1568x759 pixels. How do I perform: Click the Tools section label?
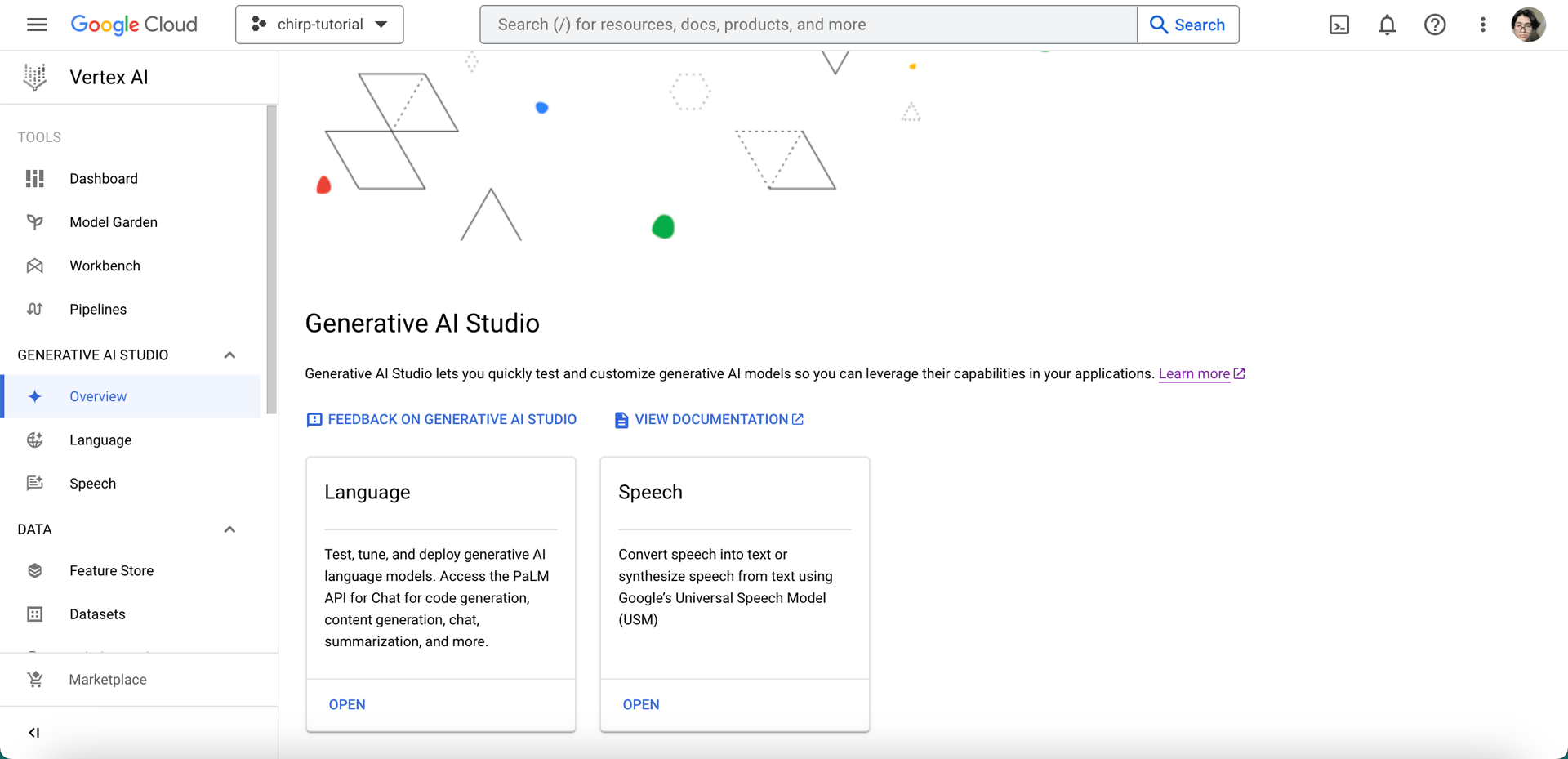pos(39,137)
